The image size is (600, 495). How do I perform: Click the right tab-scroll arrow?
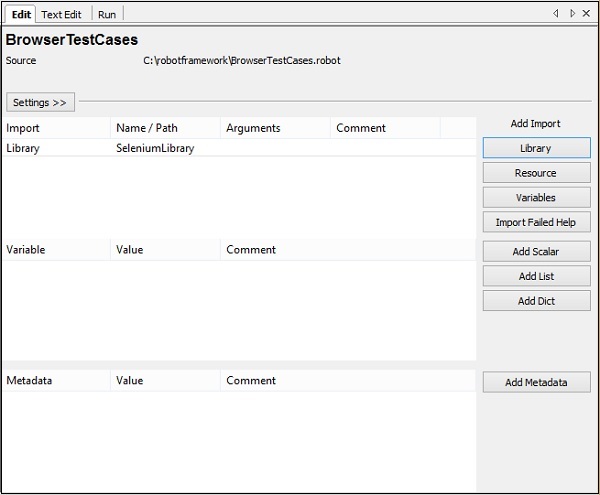click(x=572, y=14)
